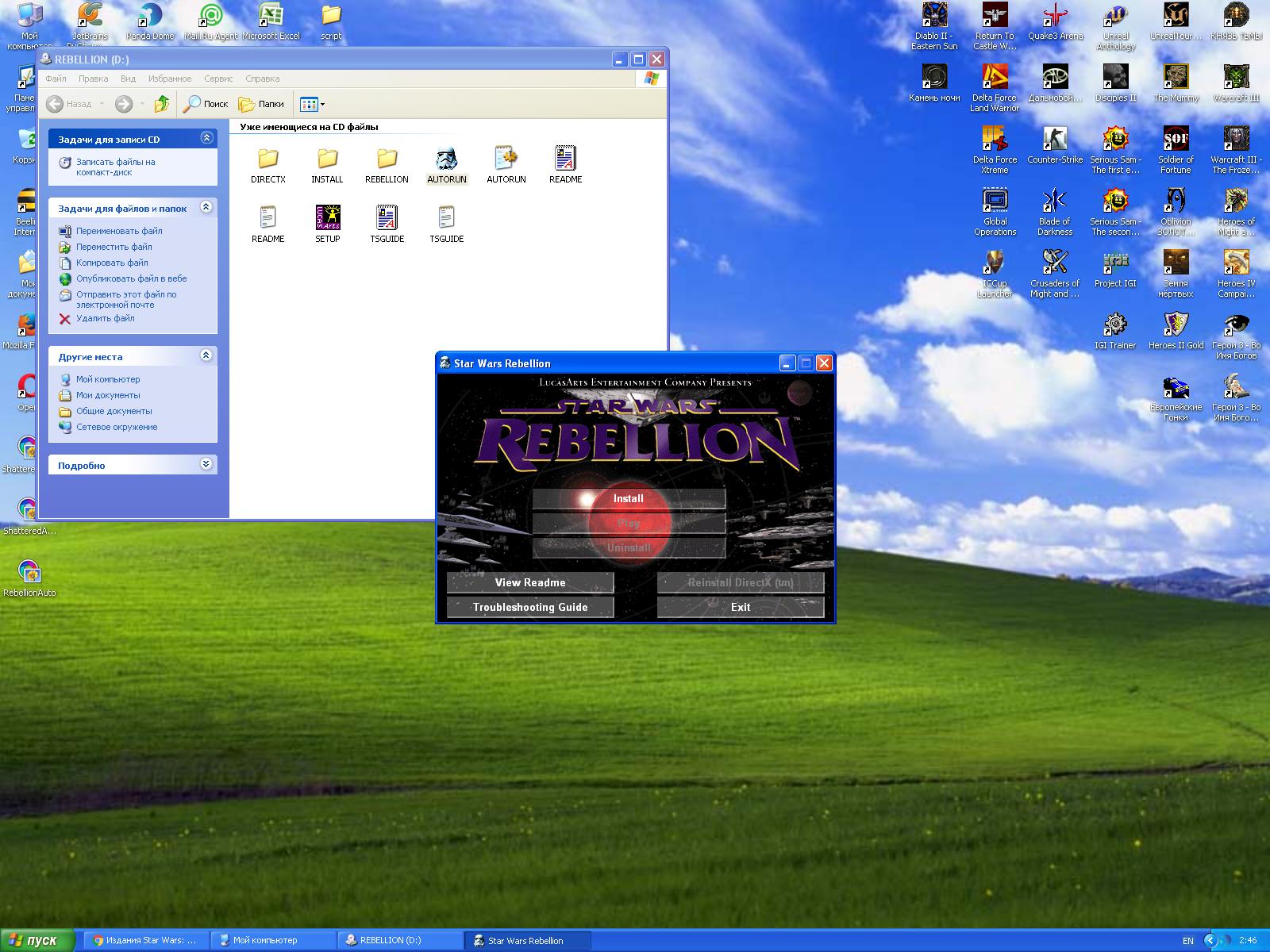Select the TSGUIDE document with red icon
Screen dimensions: 1270x952
387,218
